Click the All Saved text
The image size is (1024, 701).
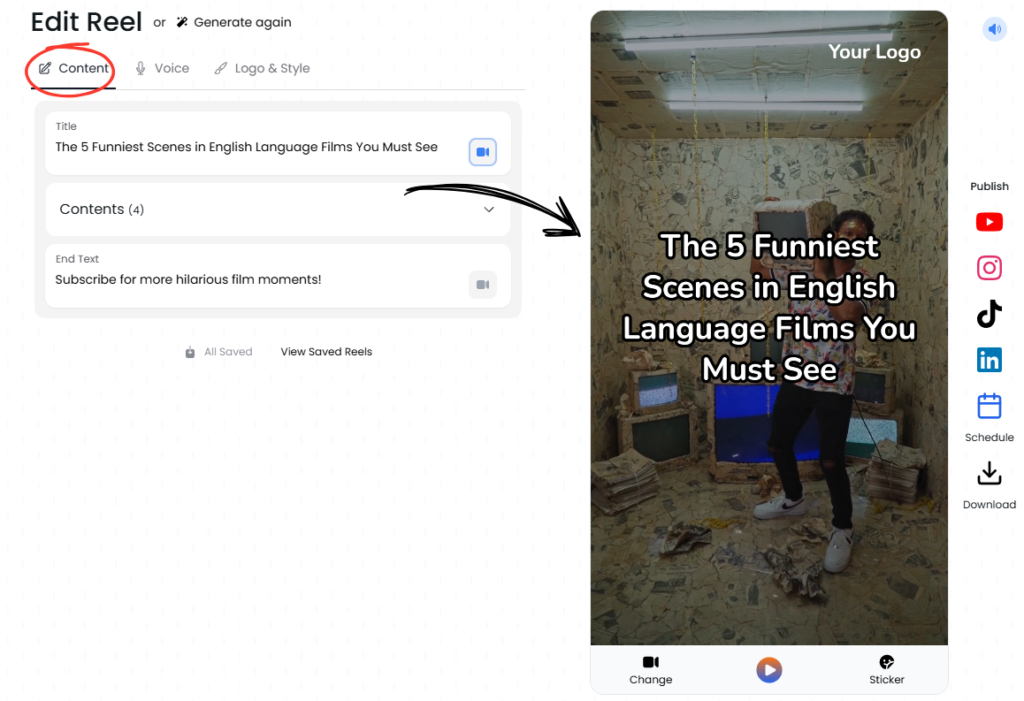click(228, 351)
